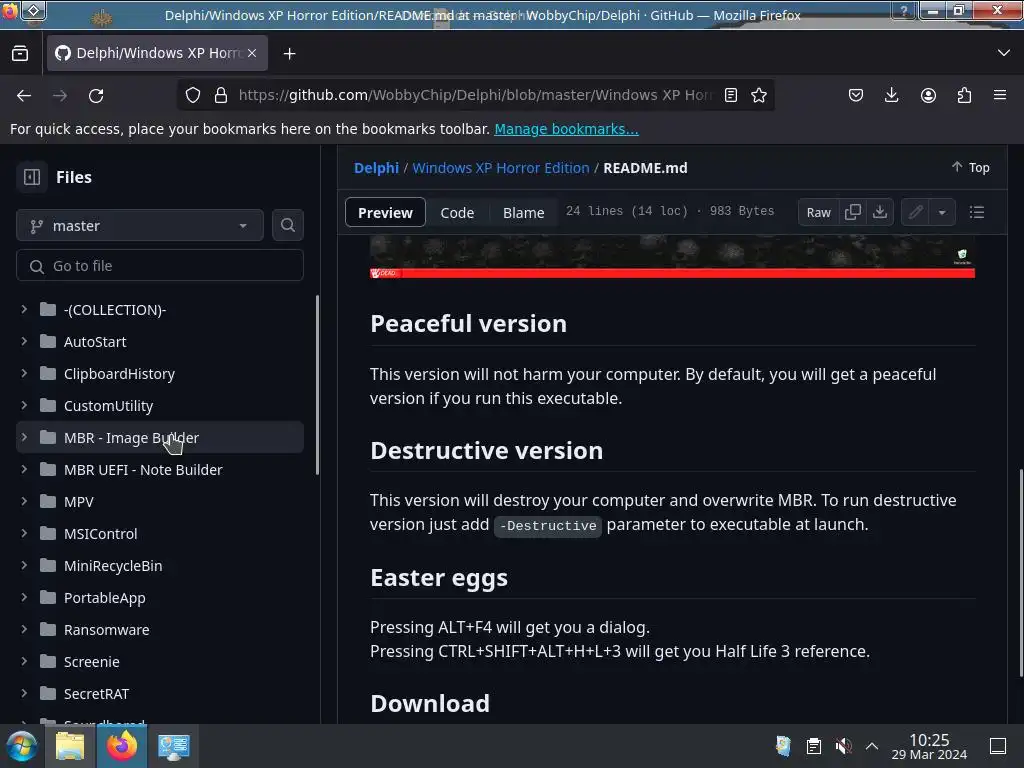This screenshot has height=768, width=1024.
Task: Switch to the Code tab
Action: pos(457,212)
